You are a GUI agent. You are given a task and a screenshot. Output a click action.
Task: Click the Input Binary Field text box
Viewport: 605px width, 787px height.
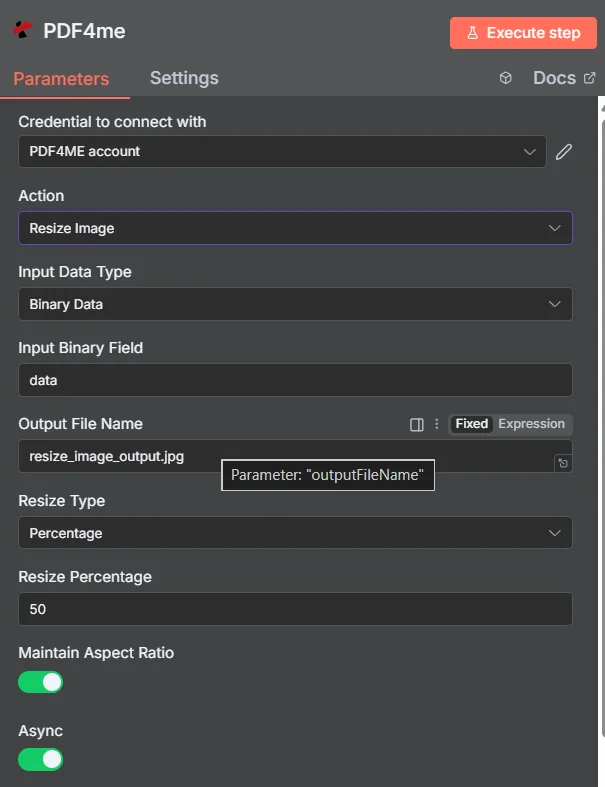(295, 380)
